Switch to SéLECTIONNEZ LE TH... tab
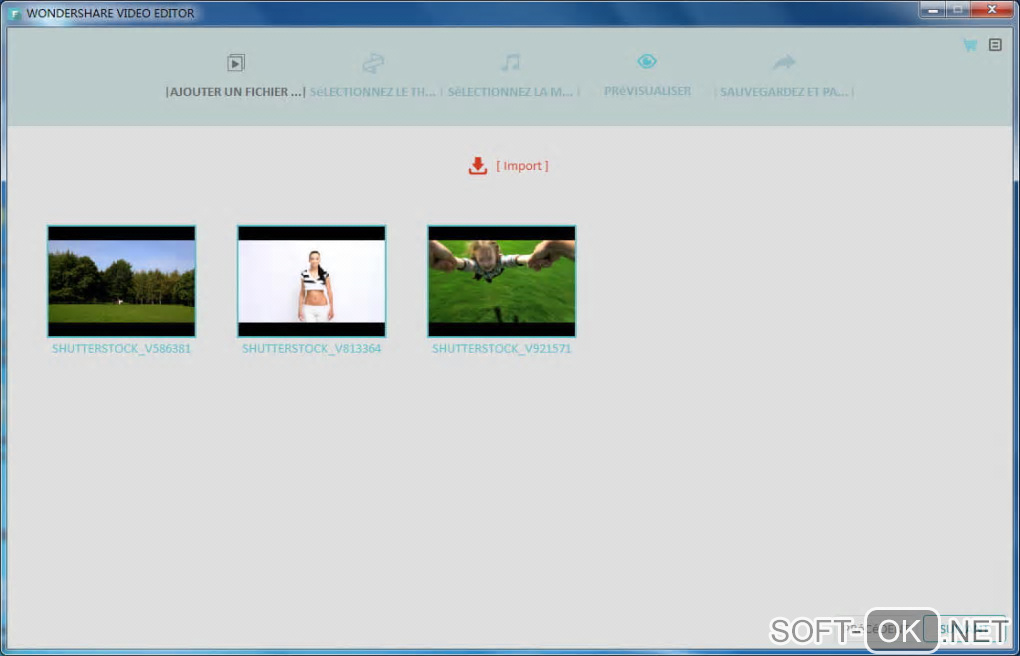The height and width of the screenshot is (656, 1020). click(x=373, y=92)
